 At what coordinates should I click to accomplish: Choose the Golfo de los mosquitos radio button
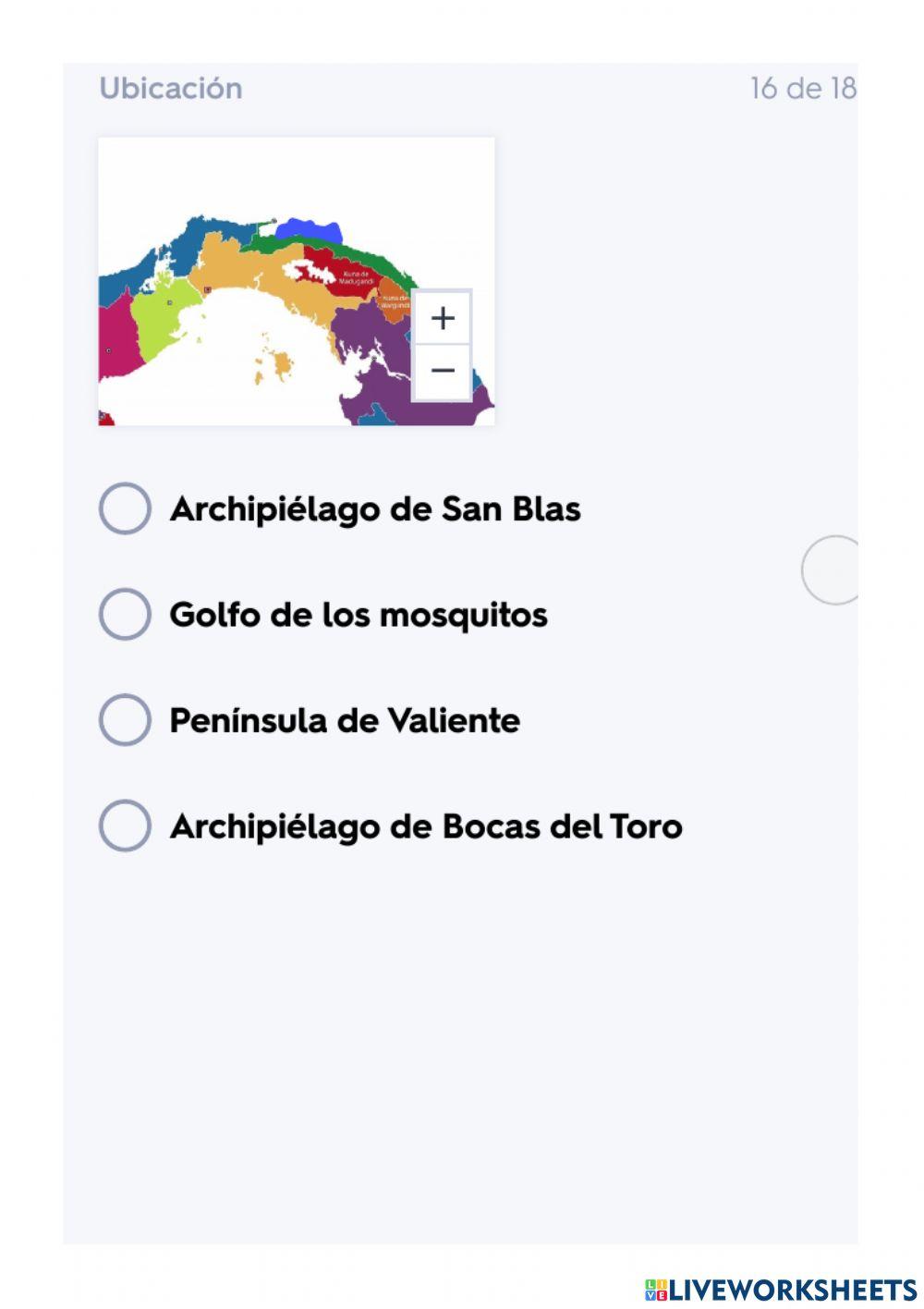[125, 615]
